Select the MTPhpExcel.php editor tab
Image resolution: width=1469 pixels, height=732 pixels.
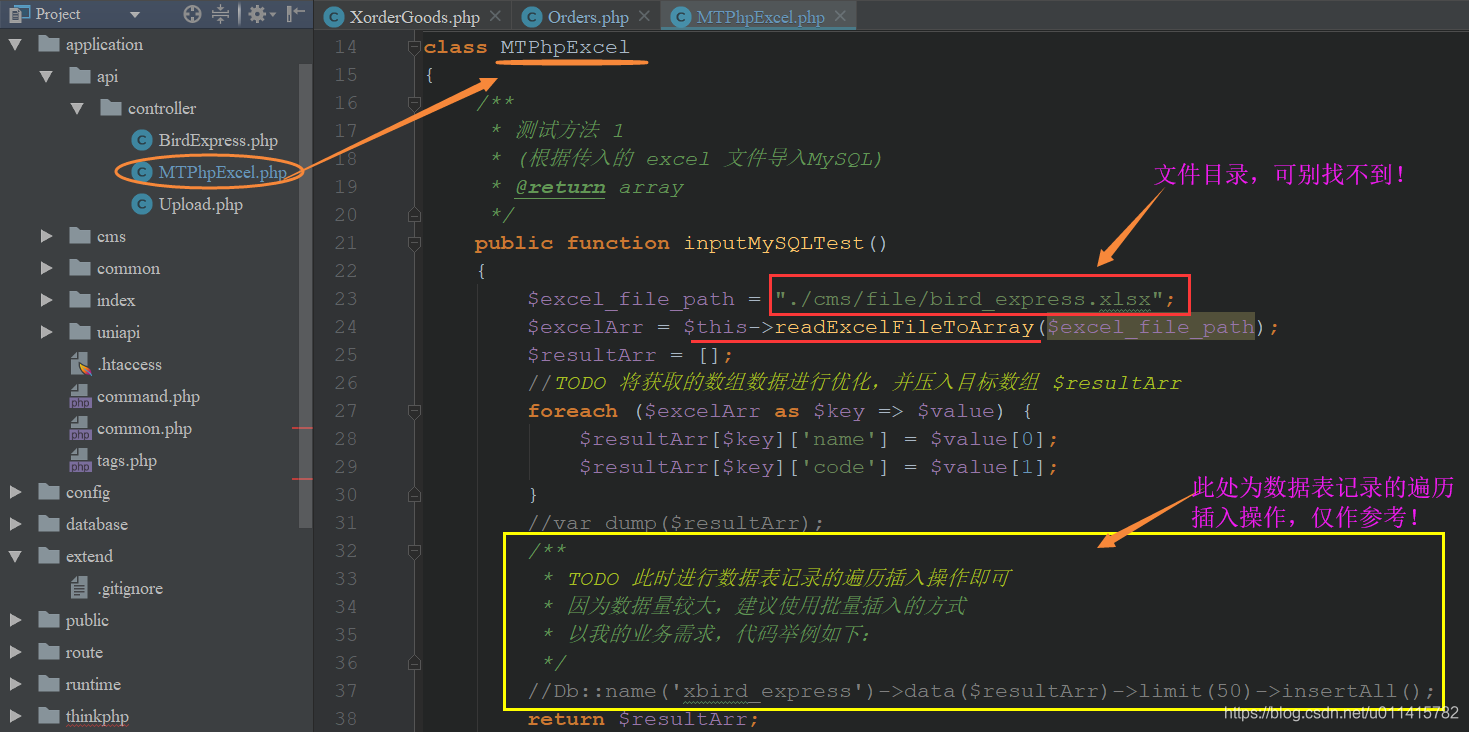coord(760,17)
